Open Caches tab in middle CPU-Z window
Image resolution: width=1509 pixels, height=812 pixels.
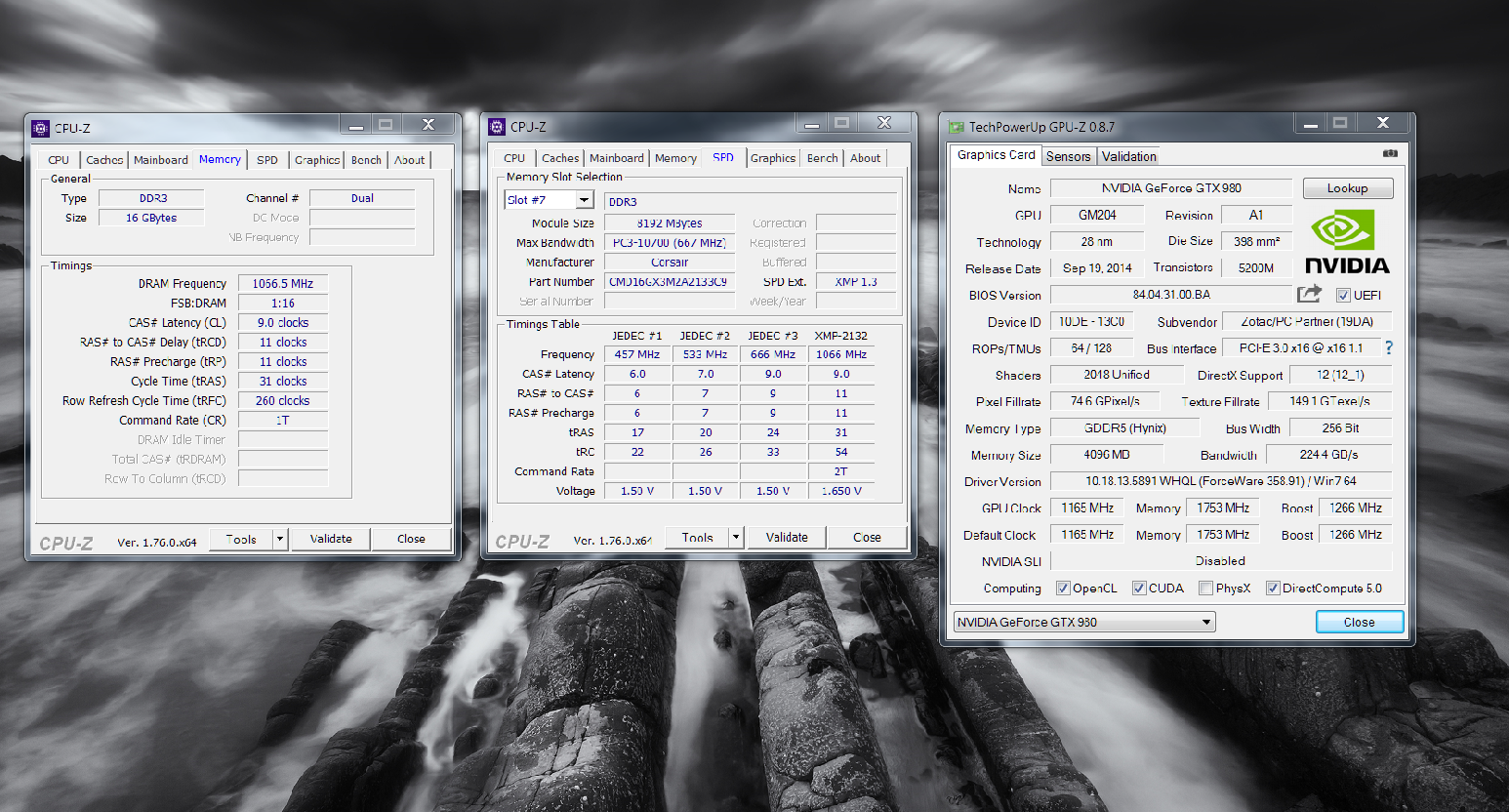pyautogui.click(x=560, y=158)
